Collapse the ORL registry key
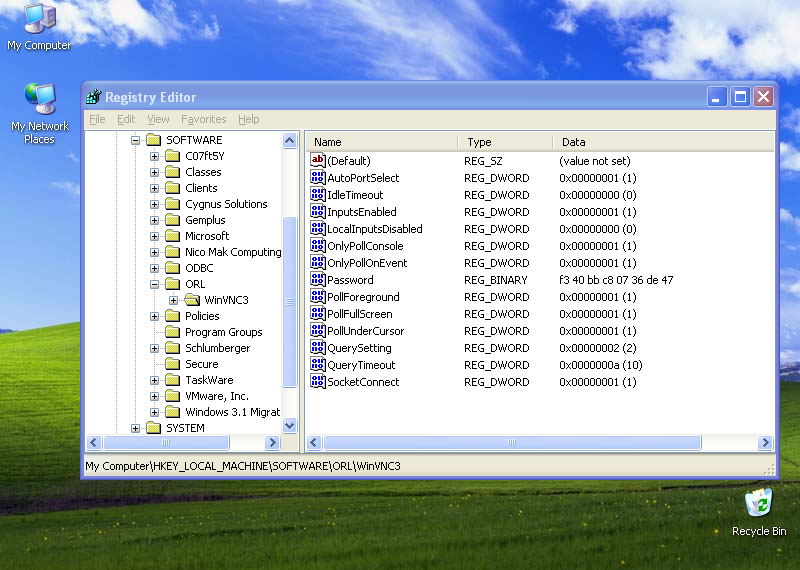This screenshot has width=800, height=570. 155,284
